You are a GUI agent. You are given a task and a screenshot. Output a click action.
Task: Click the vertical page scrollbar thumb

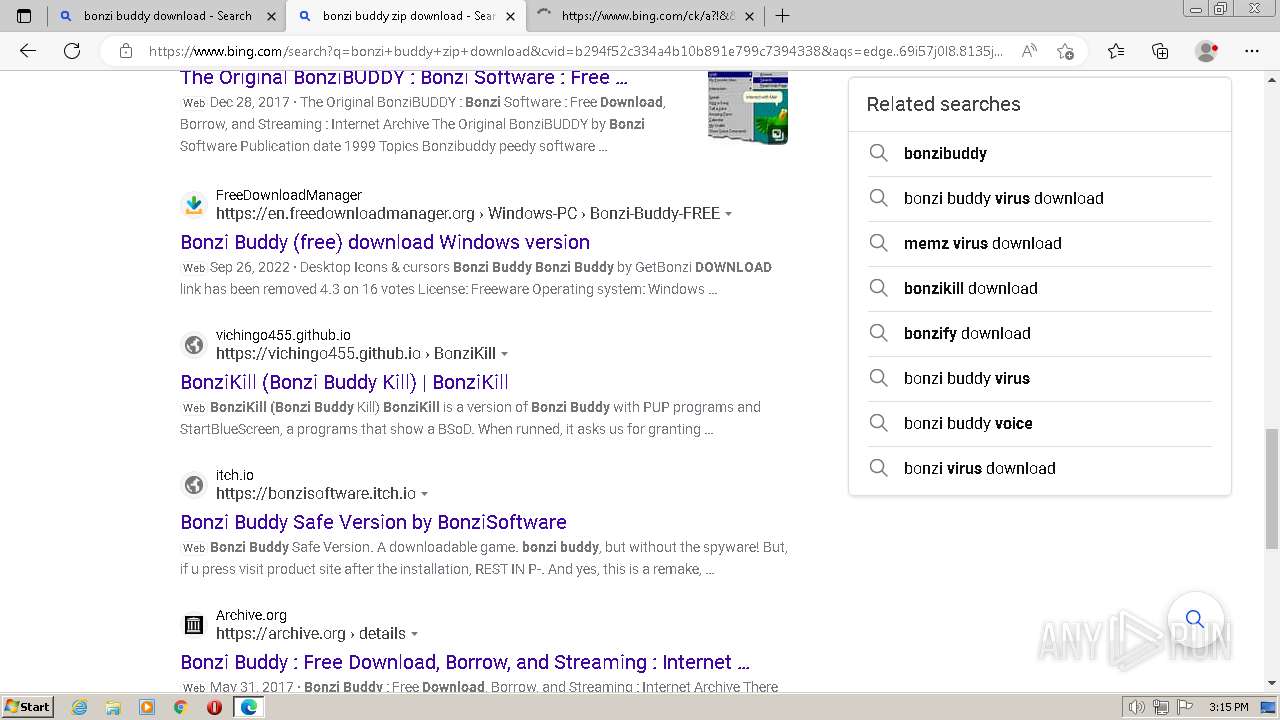(x=1271, y=489)
